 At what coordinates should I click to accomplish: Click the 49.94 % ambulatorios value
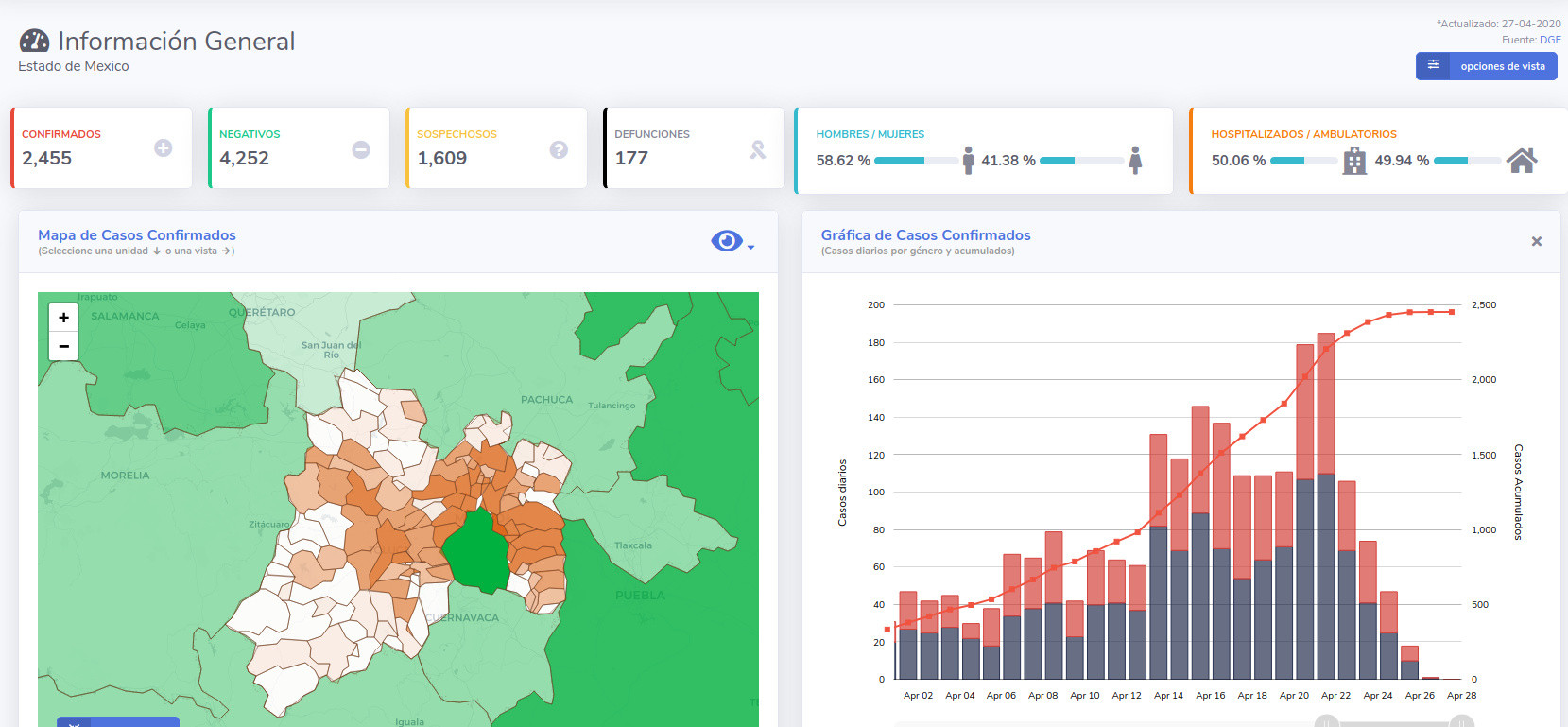pos(1402,161)
